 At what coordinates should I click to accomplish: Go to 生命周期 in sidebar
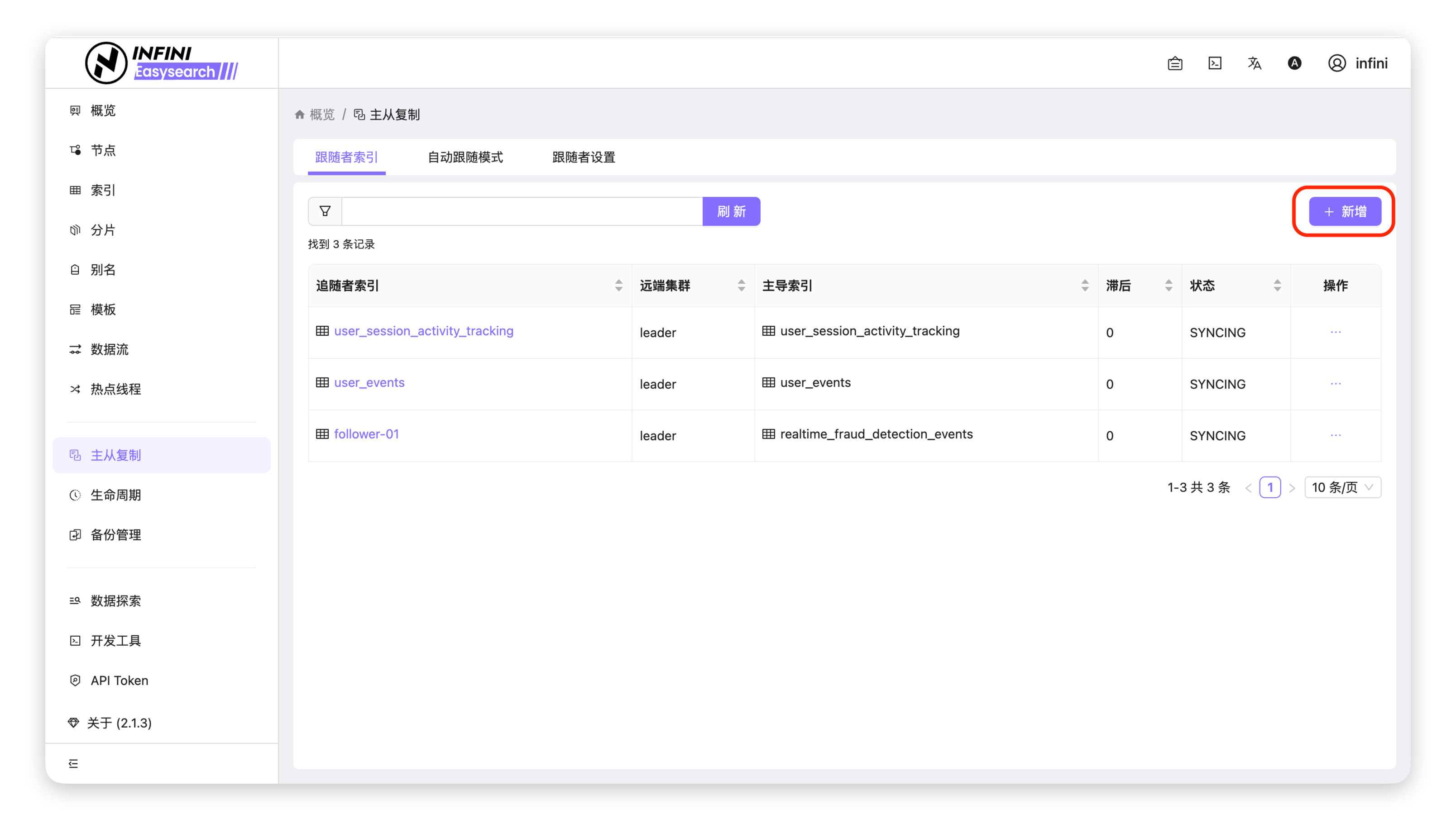pos(116,495)
